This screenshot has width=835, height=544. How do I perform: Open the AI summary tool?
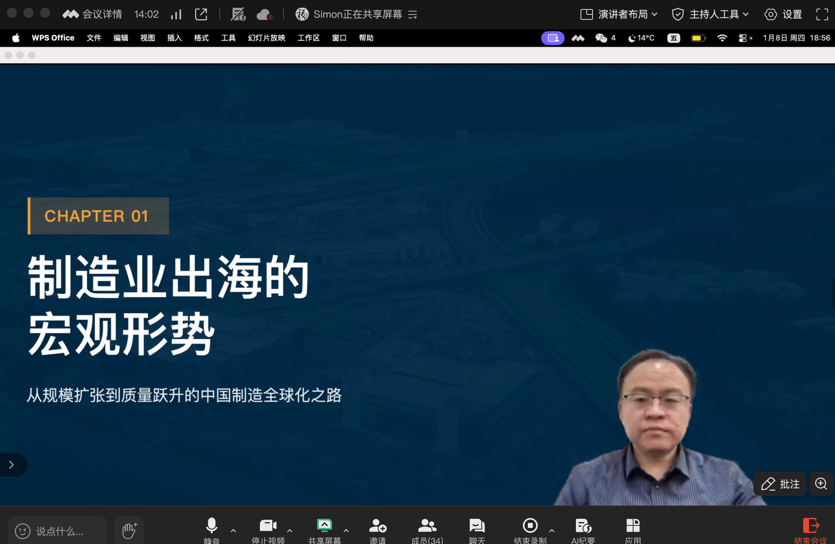click(x=583, y=527)
